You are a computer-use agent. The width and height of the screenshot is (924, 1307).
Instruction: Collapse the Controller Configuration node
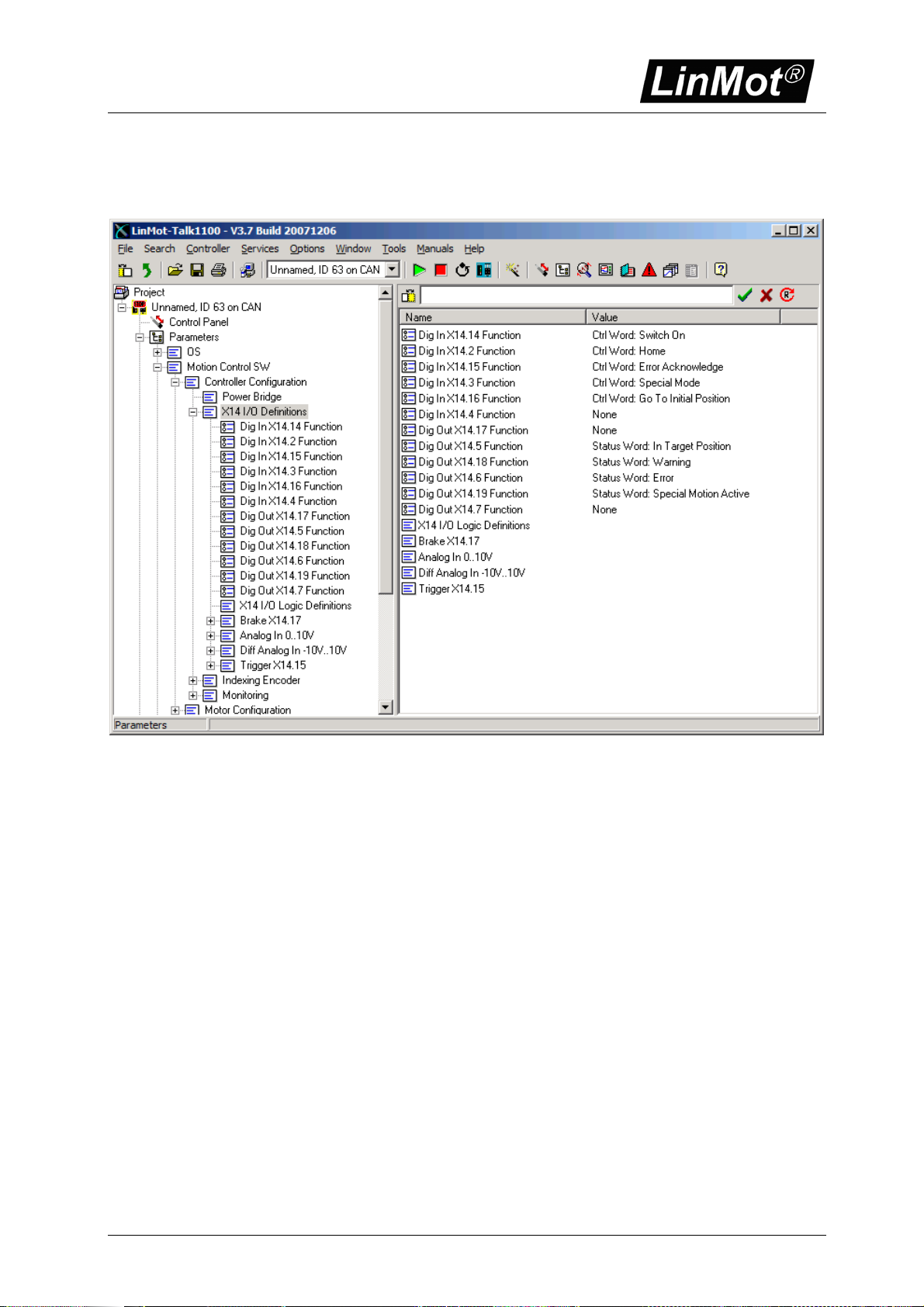175,382
